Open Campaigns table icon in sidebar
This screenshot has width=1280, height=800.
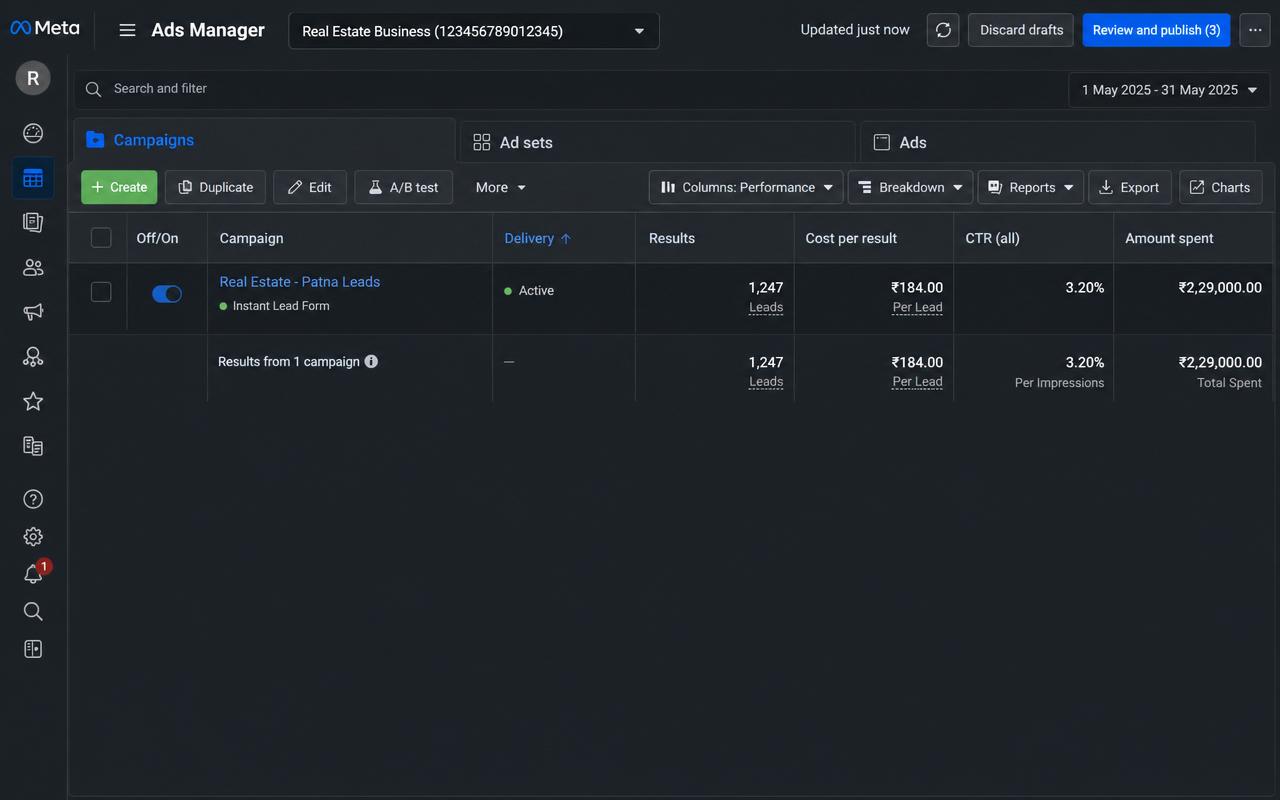[x=33, y=178]
